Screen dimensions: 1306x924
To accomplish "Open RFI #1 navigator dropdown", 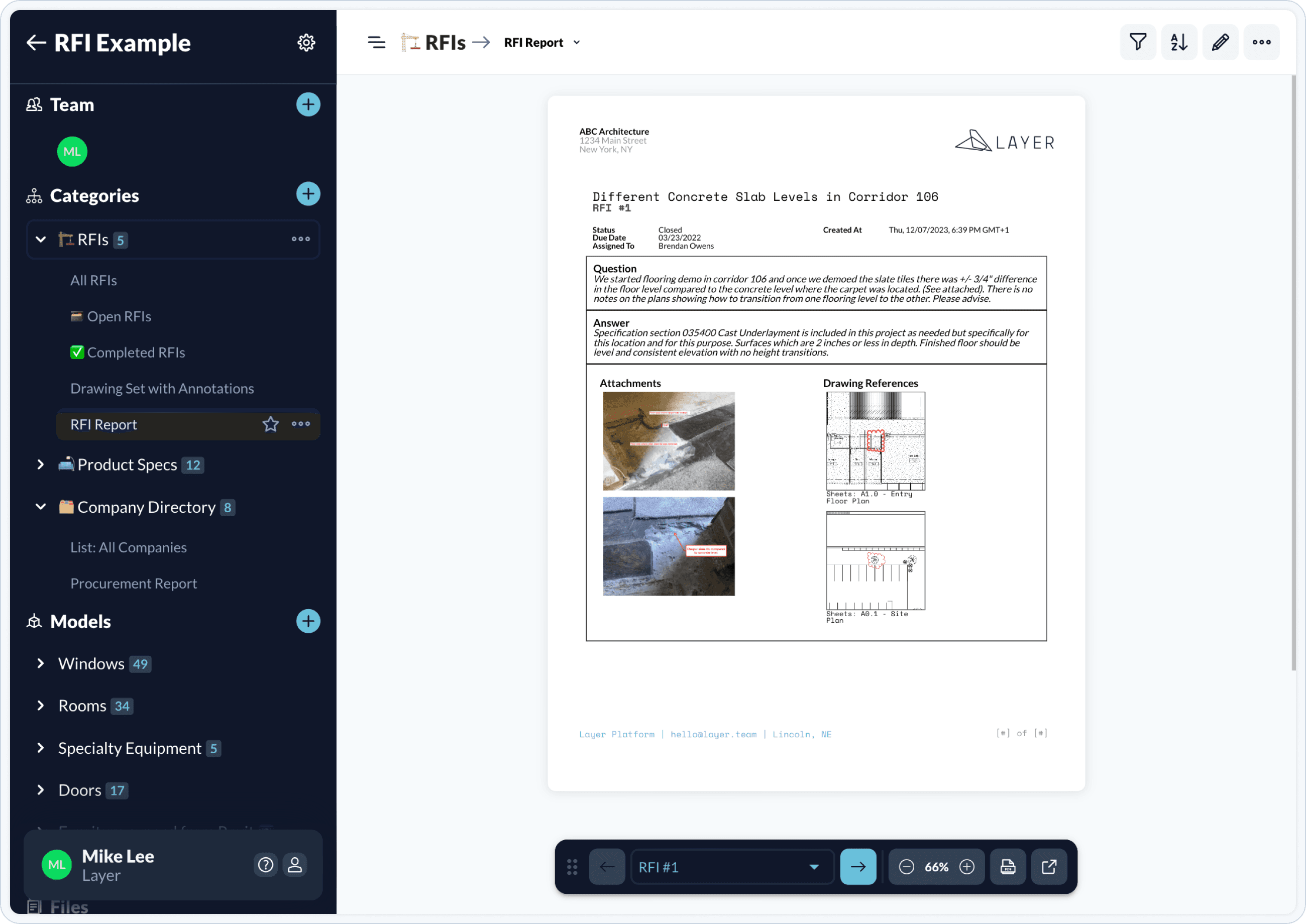I will pos(816,867).
